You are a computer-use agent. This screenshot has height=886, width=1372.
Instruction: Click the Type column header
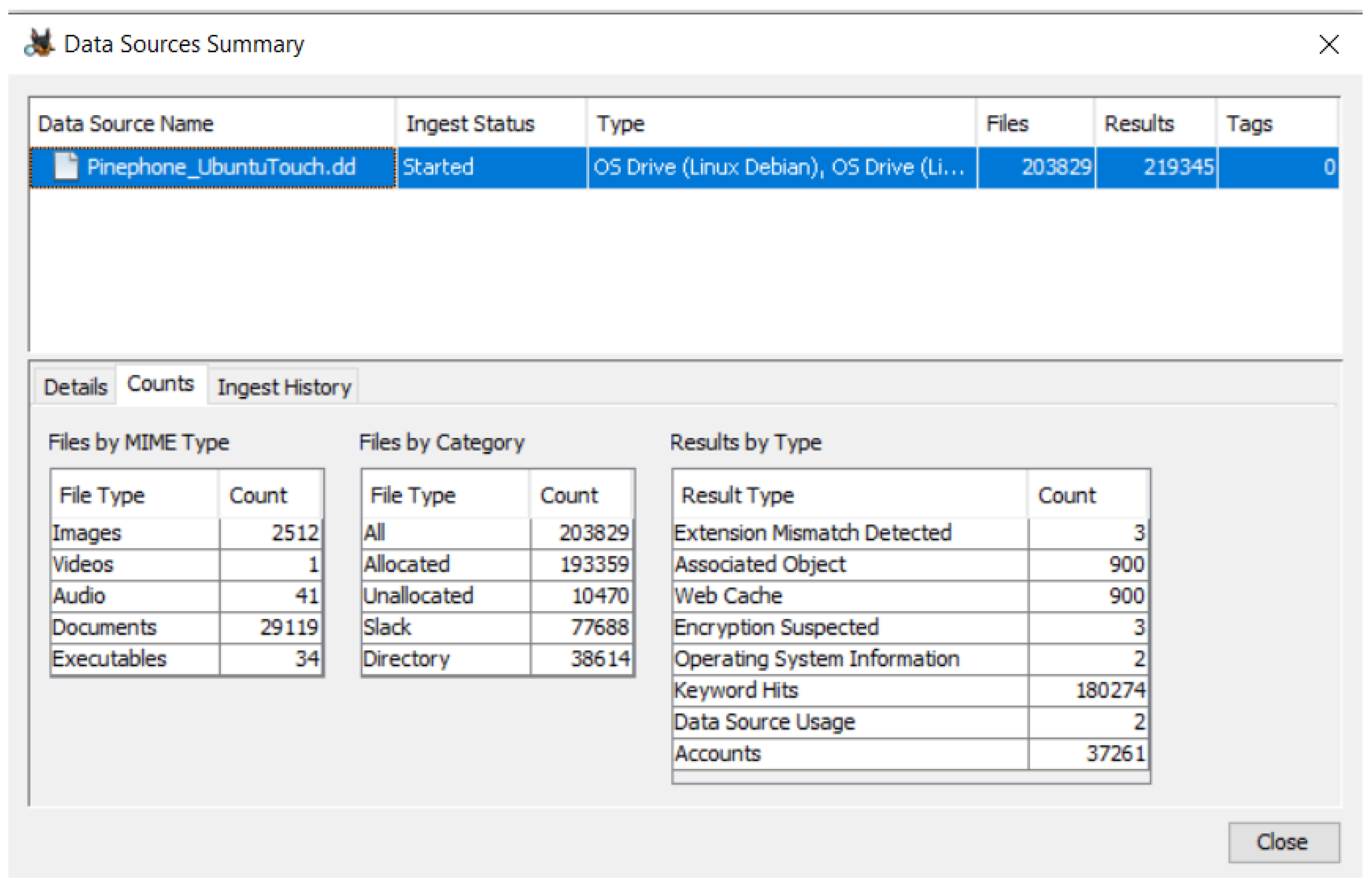click(782, 123)
